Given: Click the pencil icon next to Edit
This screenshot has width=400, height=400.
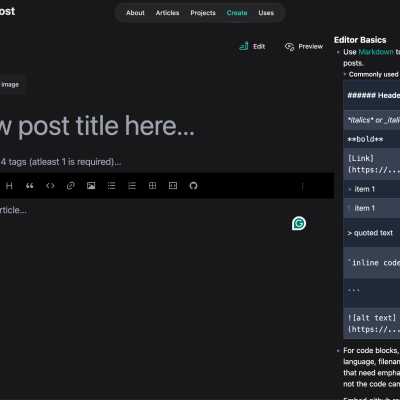Looking at the screenshot, I should tap(244, 46).
